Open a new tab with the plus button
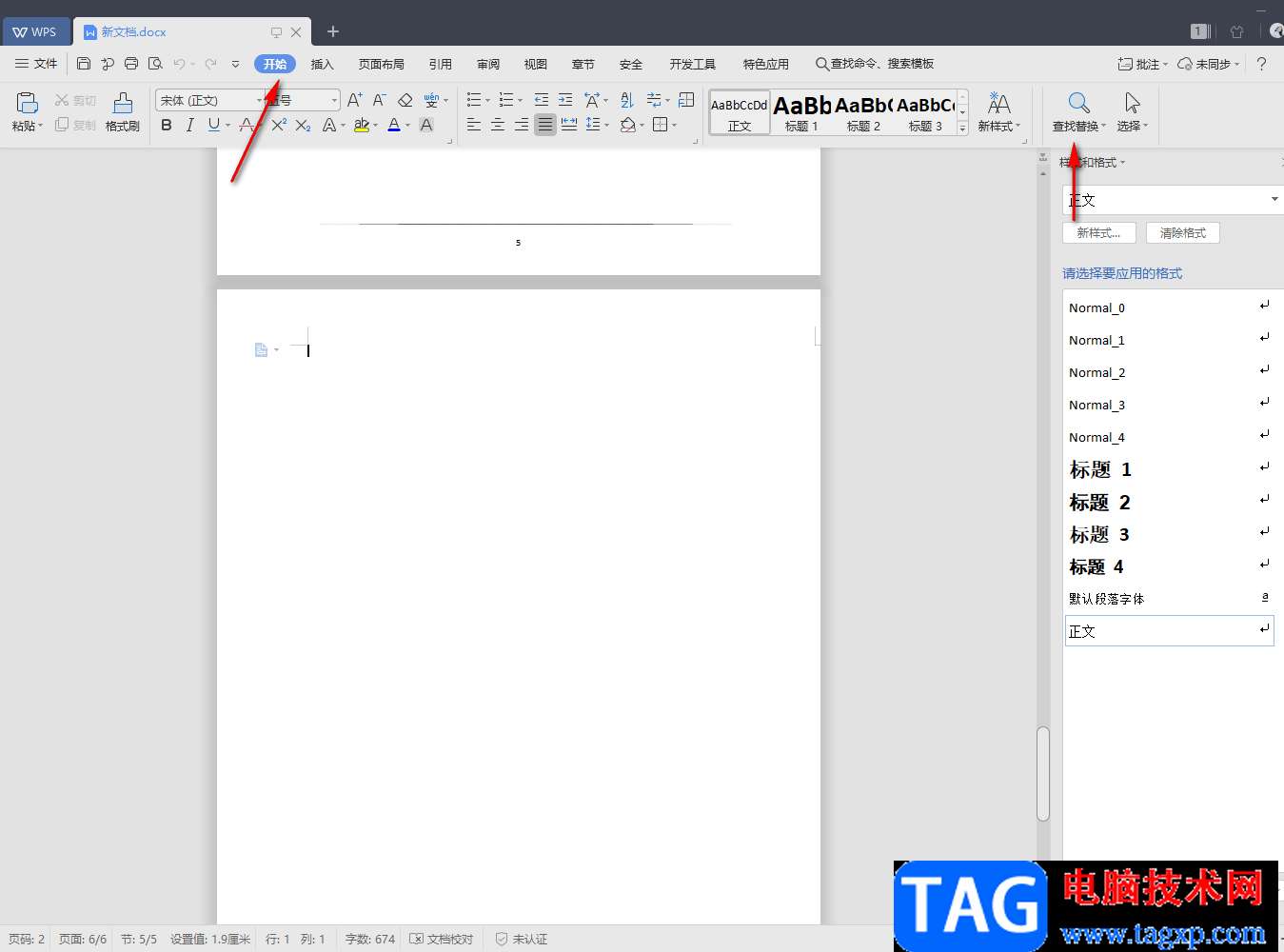This screenshot has height=952, width=1284. [x=333, y=31]
